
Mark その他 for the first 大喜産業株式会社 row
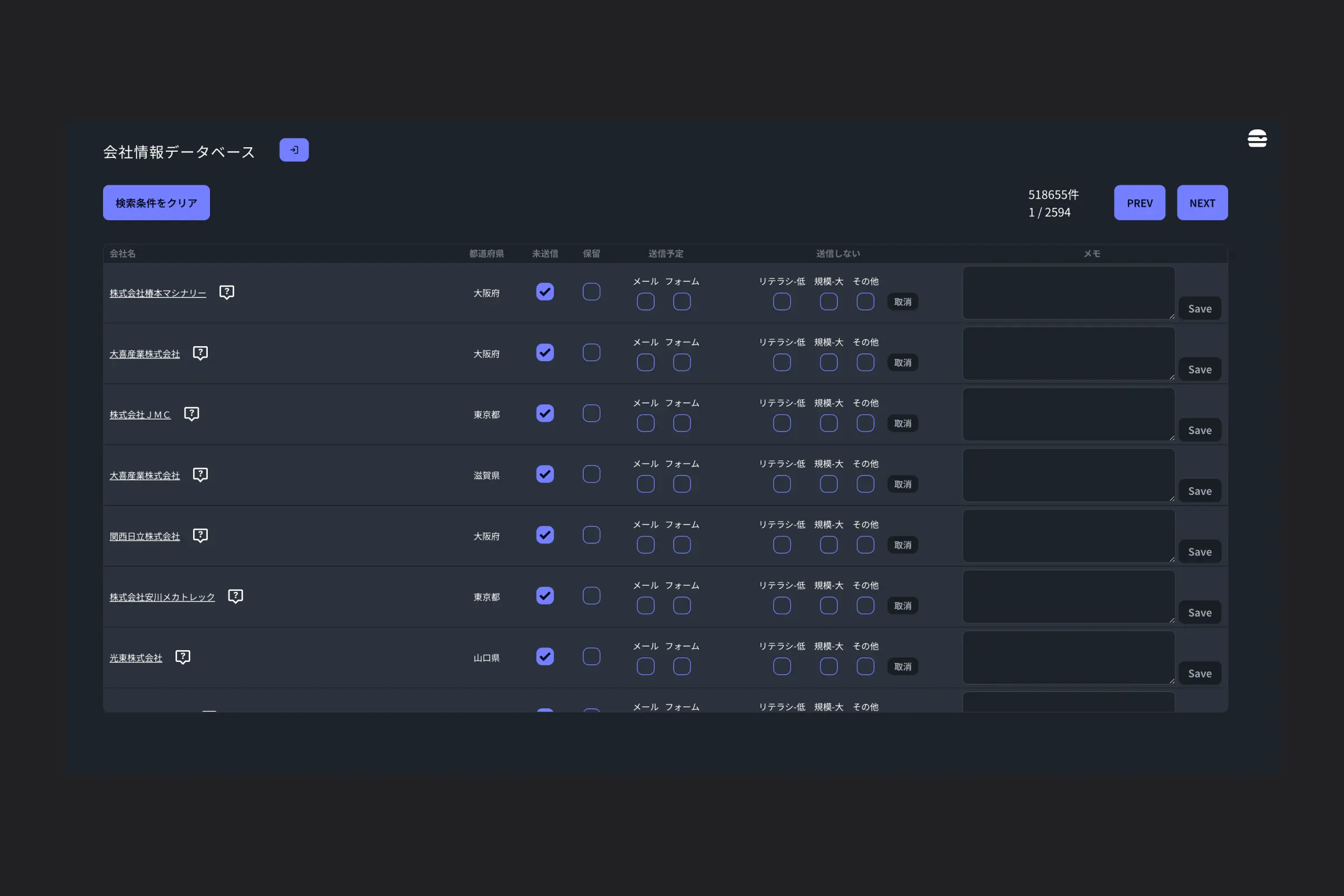(x=865, y=362)
